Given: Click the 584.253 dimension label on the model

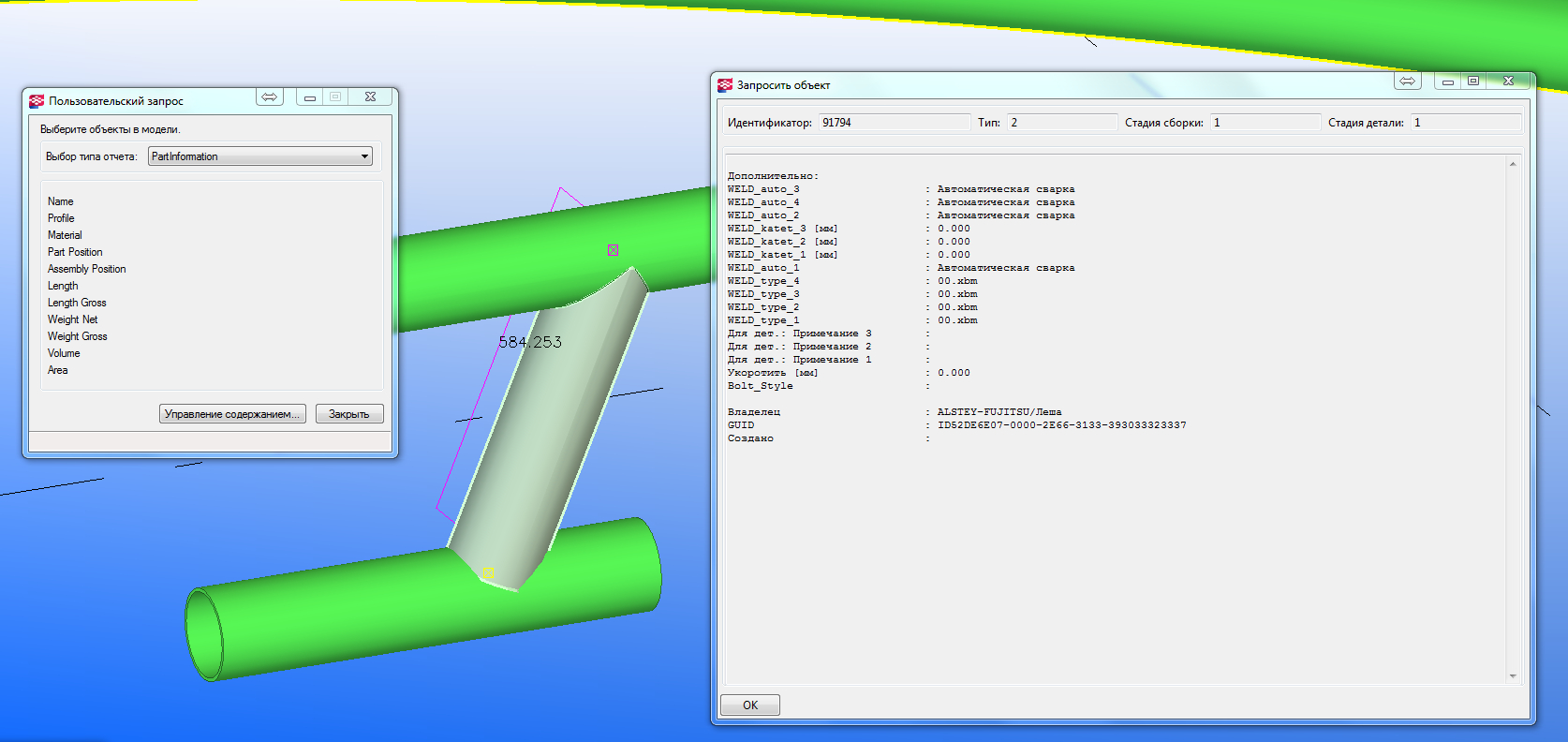Looking at the screenshot, I should pyautogui.click(x=530, y=342).
